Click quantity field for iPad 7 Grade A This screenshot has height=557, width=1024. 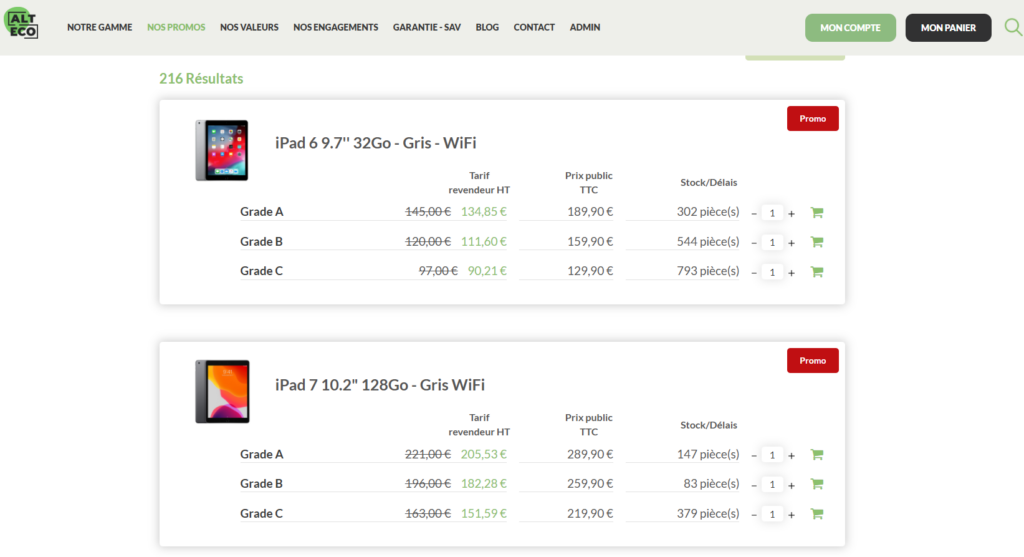pyautogui.click(x=772, y=455)
